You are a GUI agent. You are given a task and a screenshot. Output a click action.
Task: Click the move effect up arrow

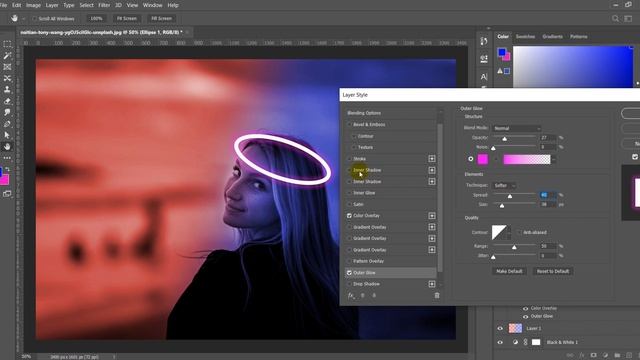click(362, 296)
